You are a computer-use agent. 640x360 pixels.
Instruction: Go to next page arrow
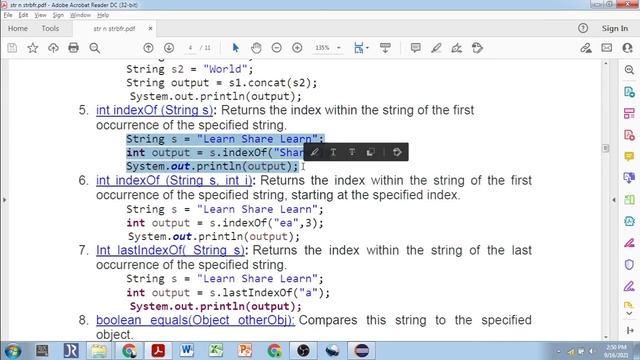tap(169, 48)
